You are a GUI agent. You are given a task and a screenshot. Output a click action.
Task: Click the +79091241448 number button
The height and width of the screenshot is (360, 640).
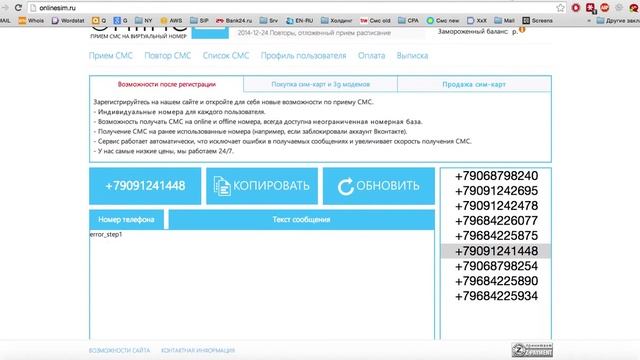(145, 186)
